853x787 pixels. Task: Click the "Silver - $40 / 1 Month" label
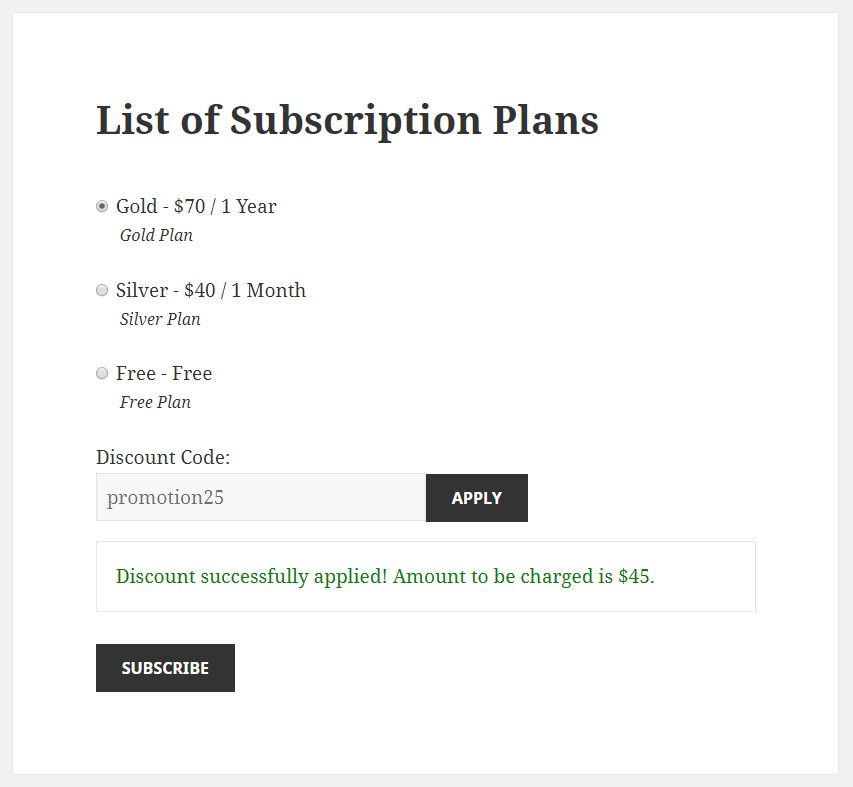pos(211,291)
